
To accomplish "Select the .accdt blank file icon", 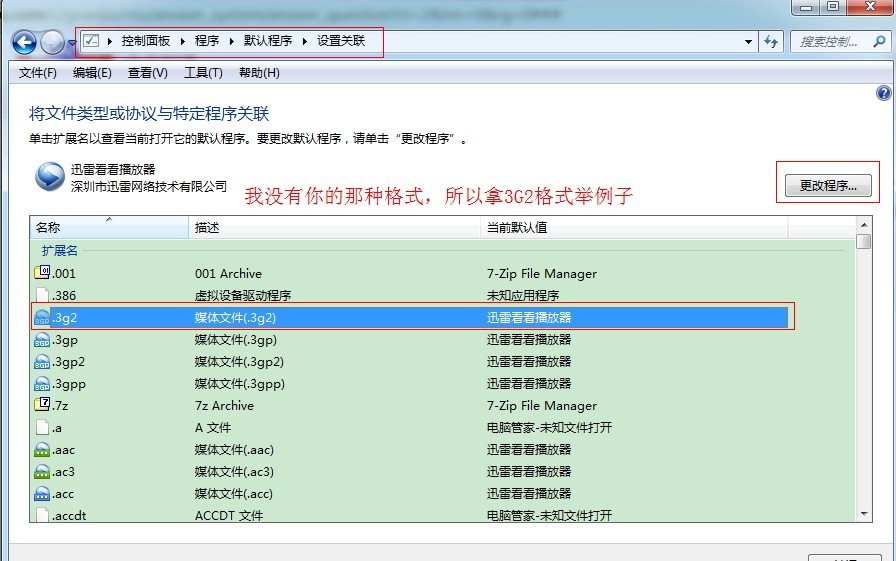I will (42, 515).
